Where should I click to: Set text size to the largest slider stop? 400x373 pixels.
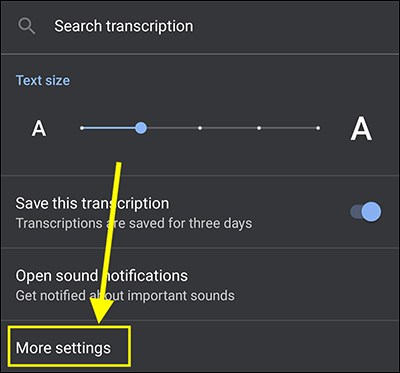click(318, 128)
